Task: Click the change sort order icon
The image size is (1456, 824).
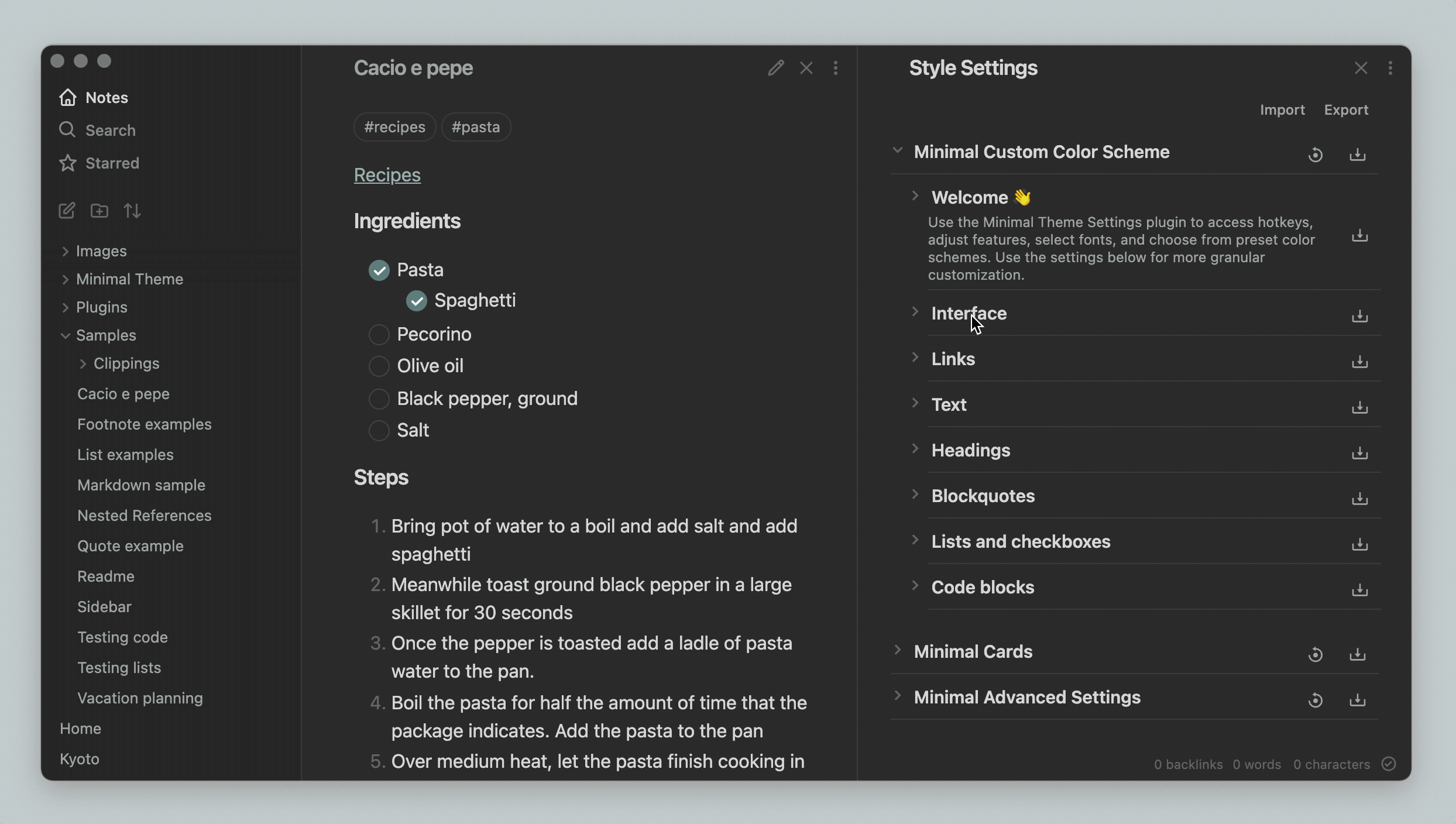Action: 132,211
